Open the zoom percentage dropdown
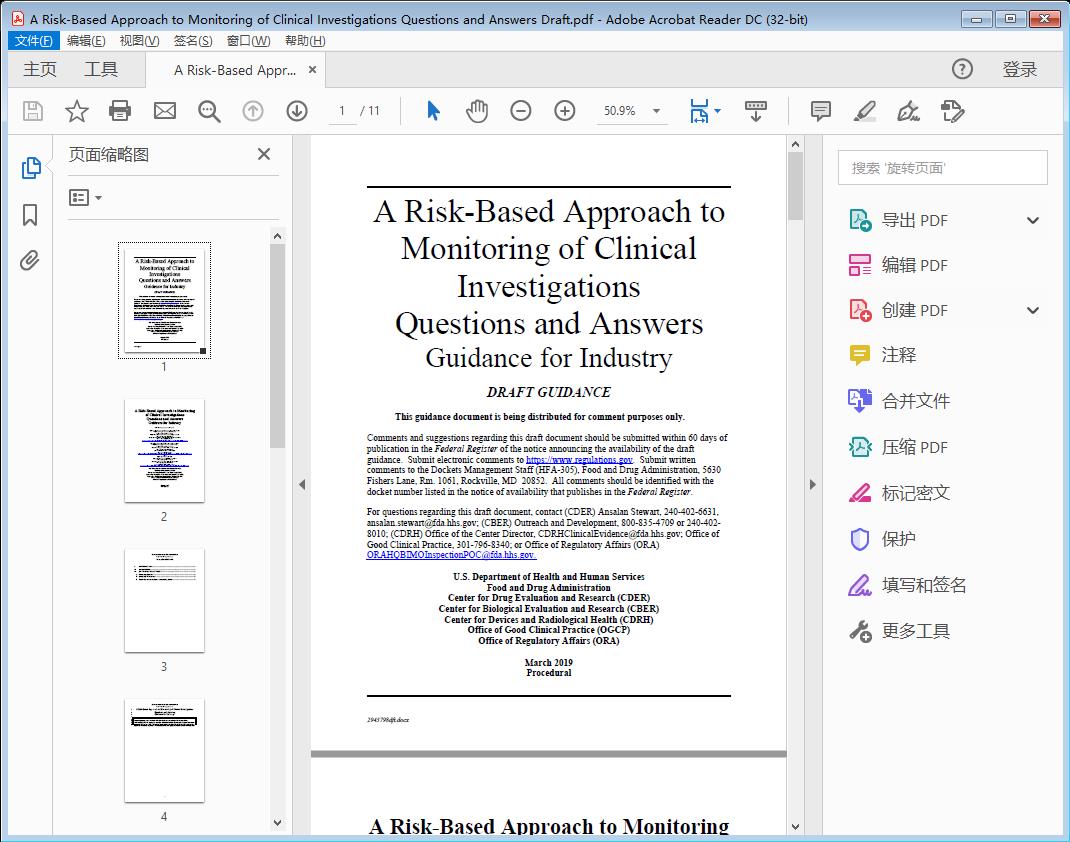1070x842 pixels. tap(654, 111)
